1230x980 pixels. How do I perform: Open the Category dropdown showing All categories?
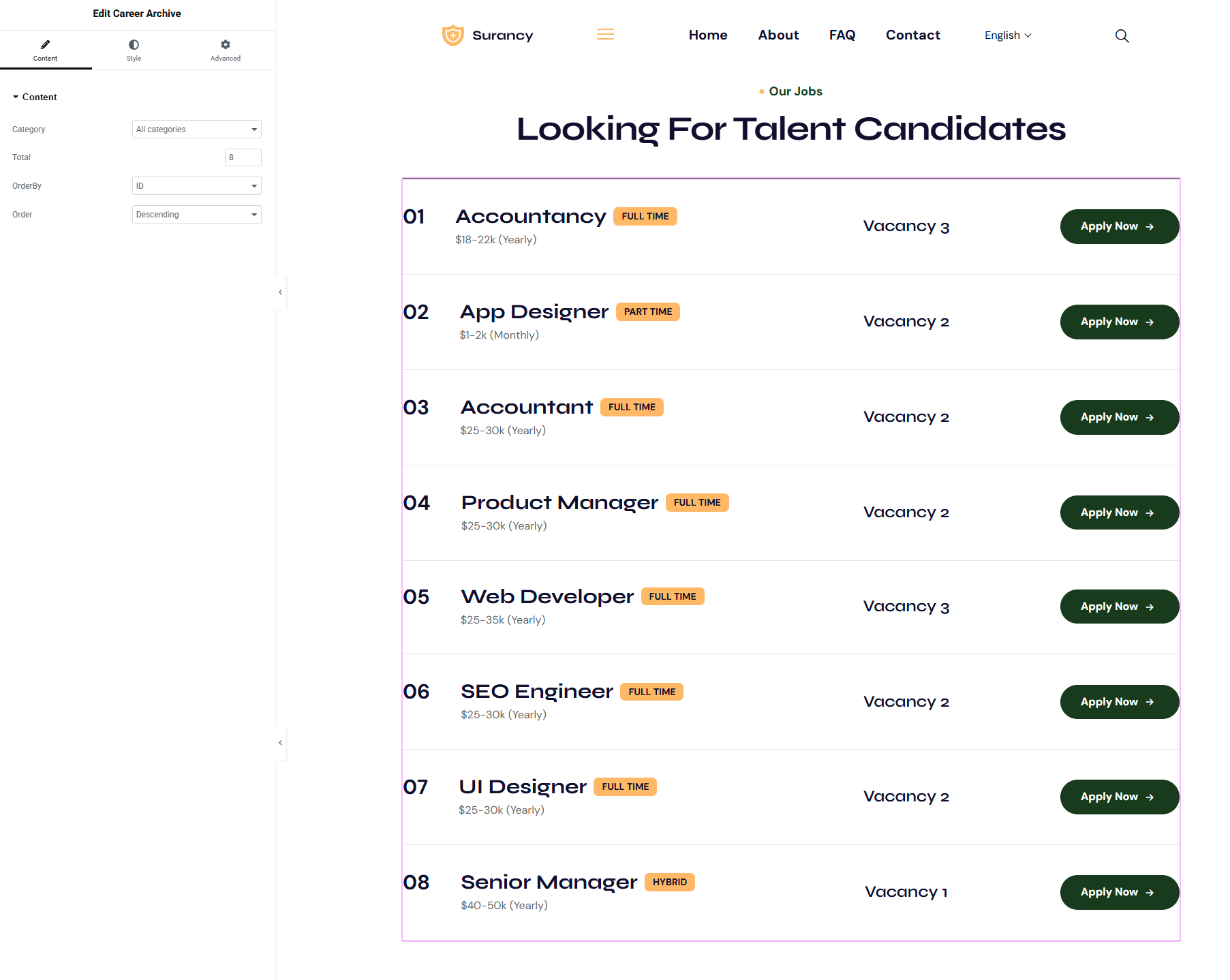click(197, 129)
